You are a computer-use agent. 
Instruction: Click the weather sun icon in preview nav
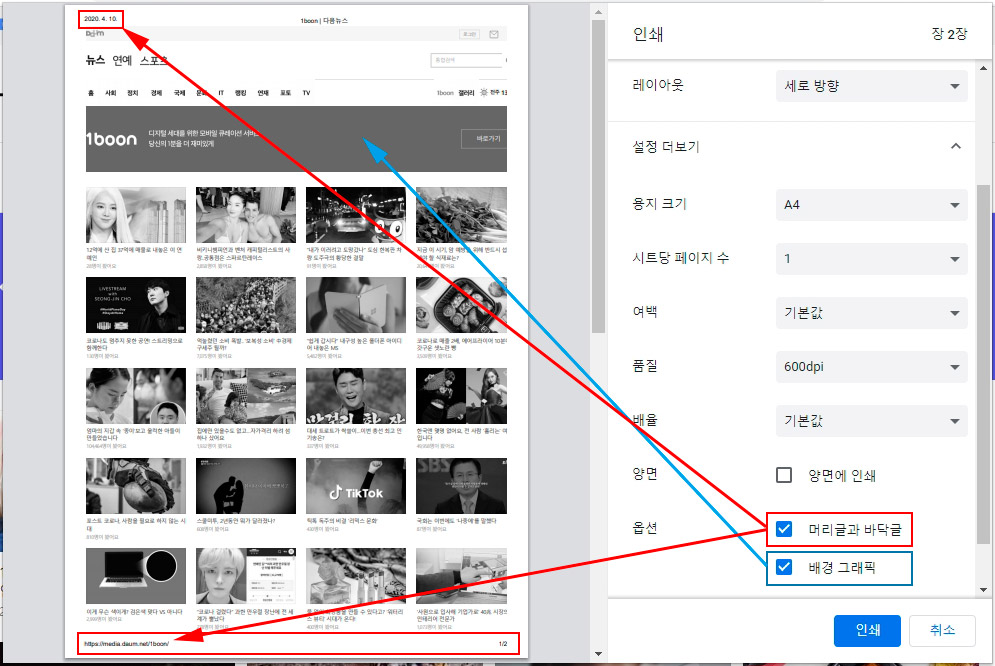pyautogui.click(x=484, y=93)
